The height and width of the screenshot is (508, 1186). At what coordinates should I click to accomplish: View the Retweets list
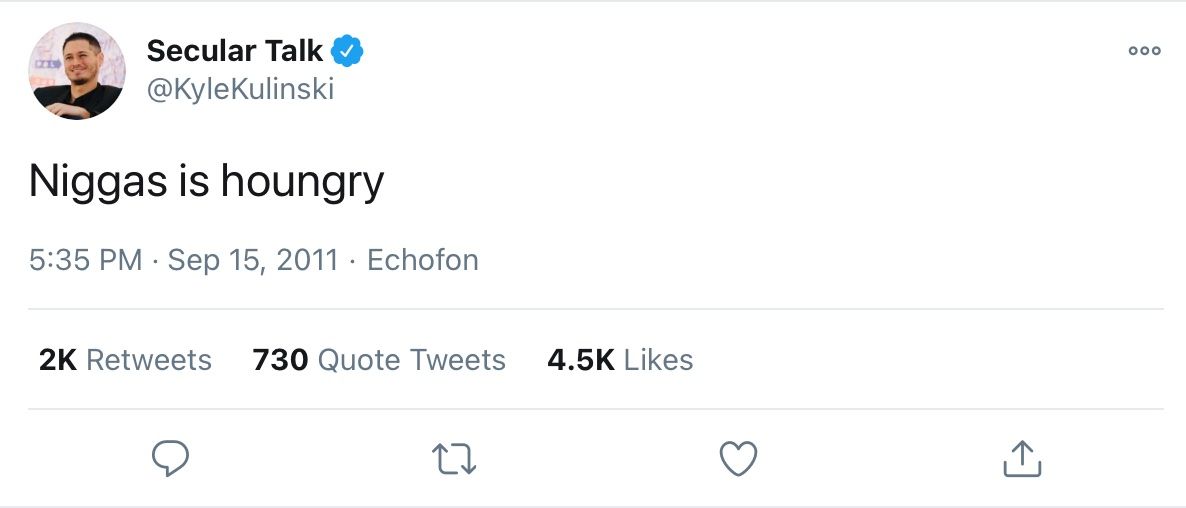(148, 360)
